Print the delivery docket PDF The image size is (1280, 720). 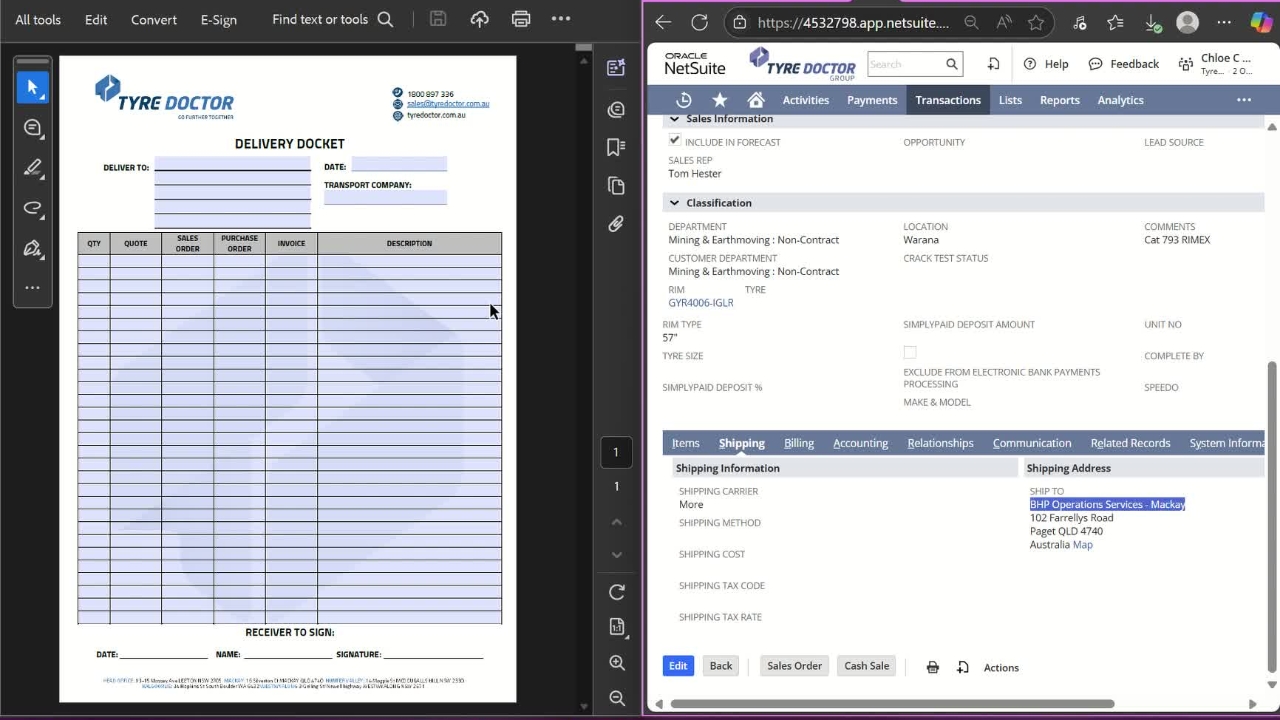point(520,19)
